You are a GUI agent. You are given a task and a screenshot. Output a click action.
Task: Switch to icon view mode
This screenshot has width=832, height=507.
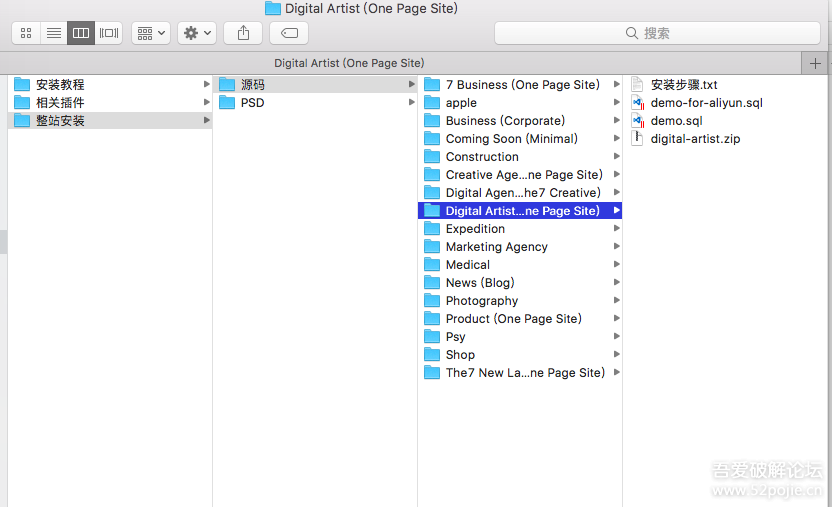point(26,33)
